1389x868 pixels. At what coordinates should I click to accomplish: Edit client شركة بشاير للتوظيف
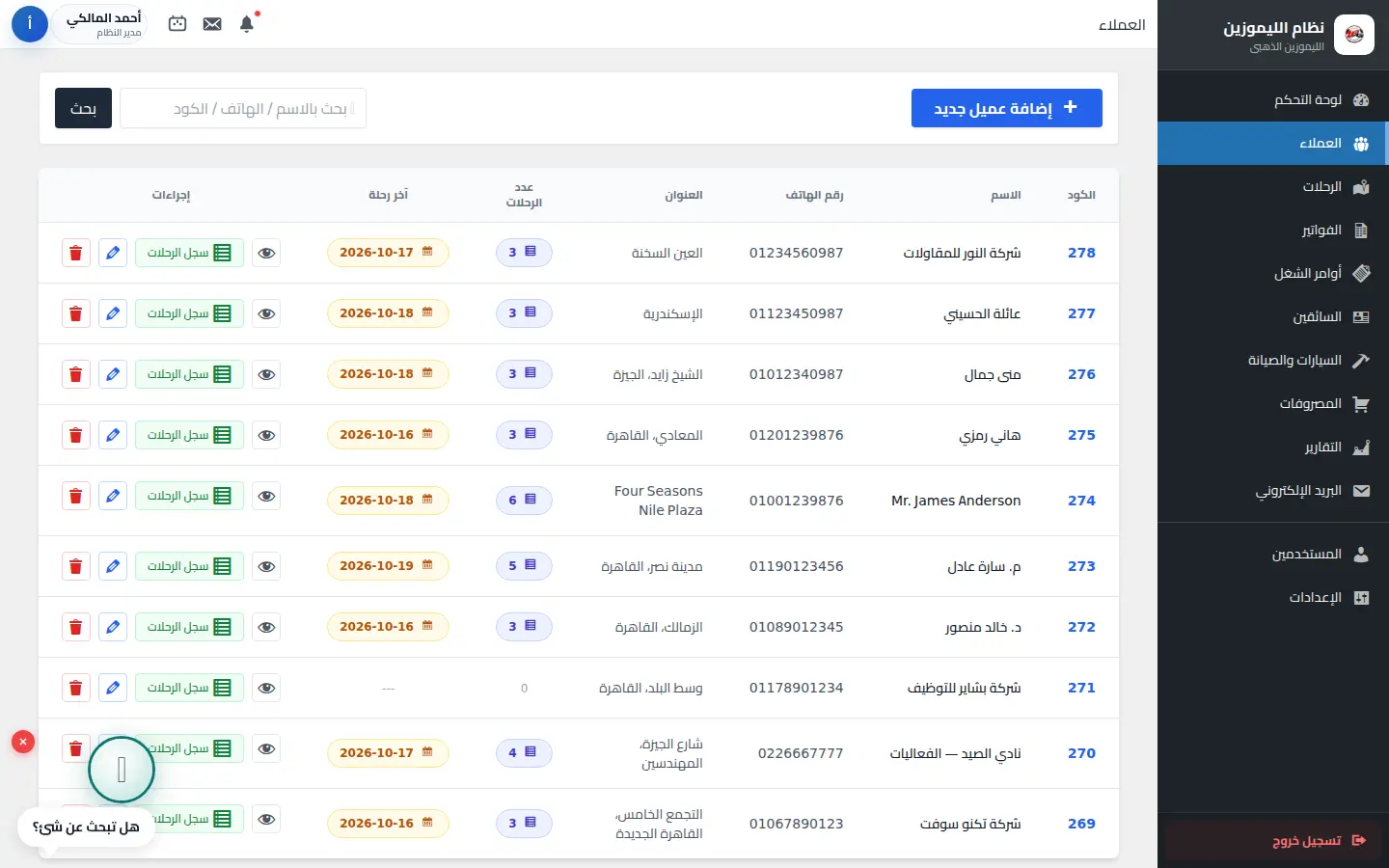(113, 688)
